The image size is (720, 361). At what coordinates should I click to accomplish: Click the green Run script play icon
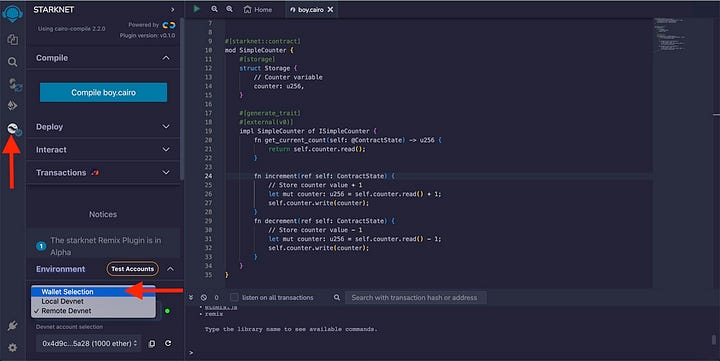click(197, 9)
